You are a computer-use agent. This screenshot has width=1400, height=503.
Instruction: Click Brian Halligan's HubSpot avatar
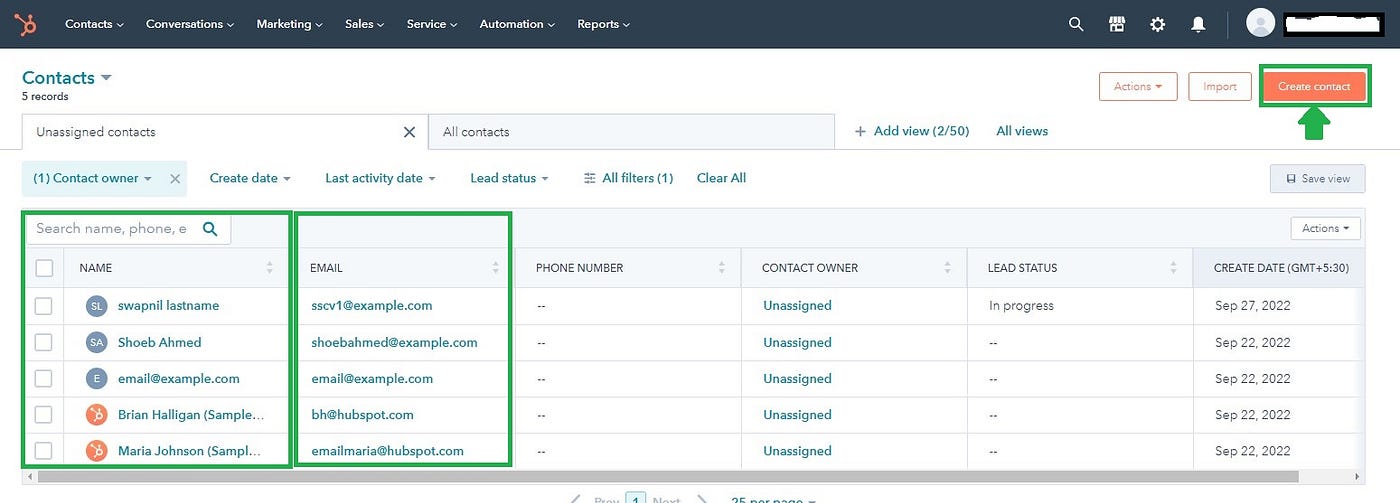click(x=97, y=415)
